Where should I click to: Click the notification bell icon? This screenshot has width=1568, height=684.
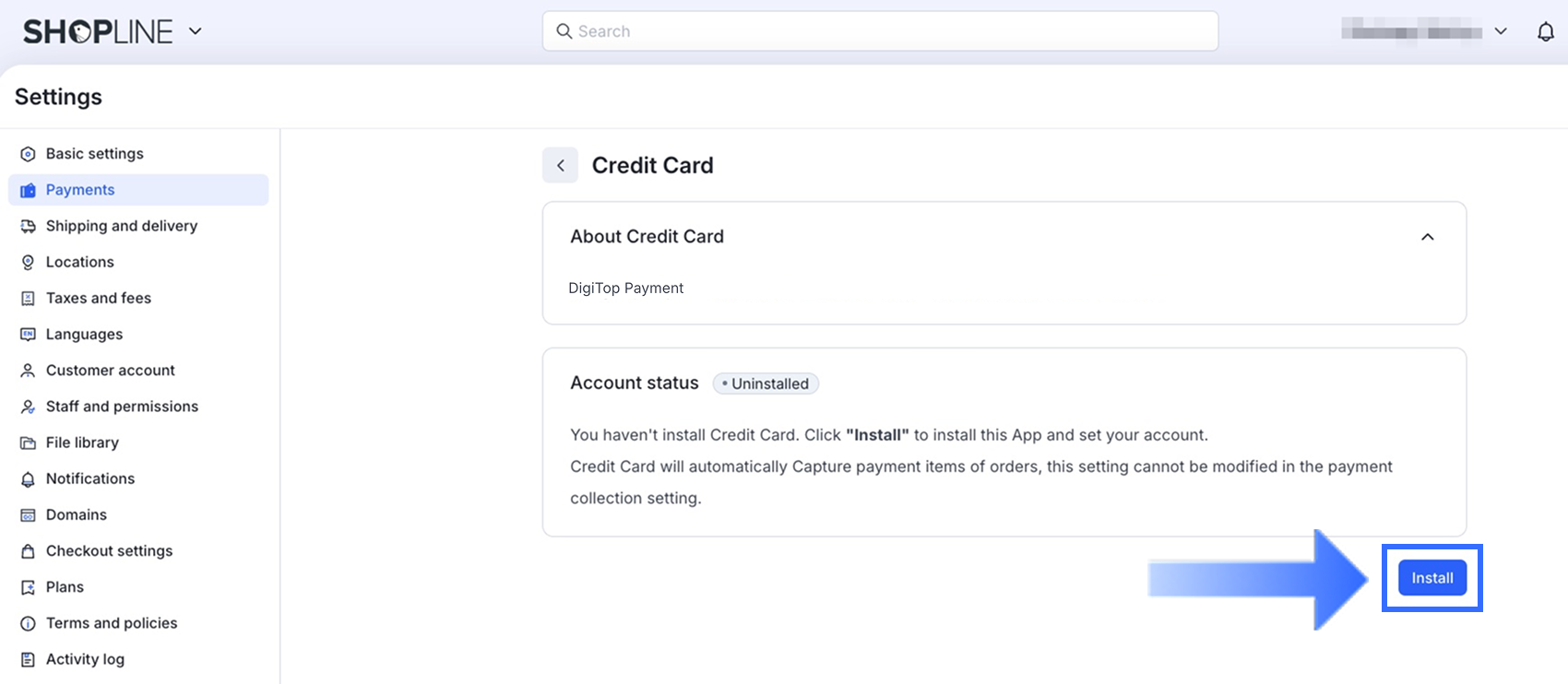tap(1545, 32)
